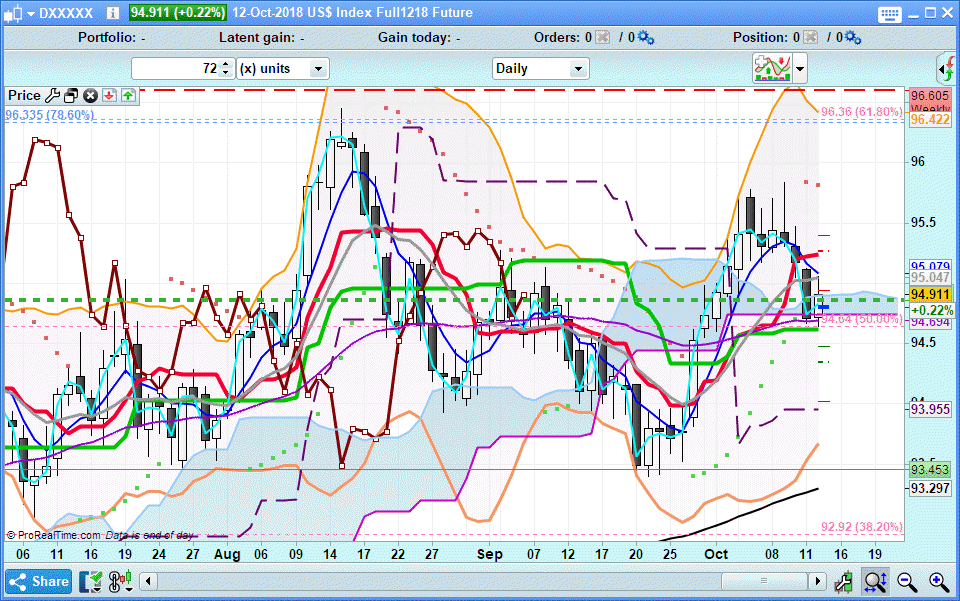The image size is (960, 601).
Task: Click the horizontal scrollbar thumb
Action: (x=764, y=581)
